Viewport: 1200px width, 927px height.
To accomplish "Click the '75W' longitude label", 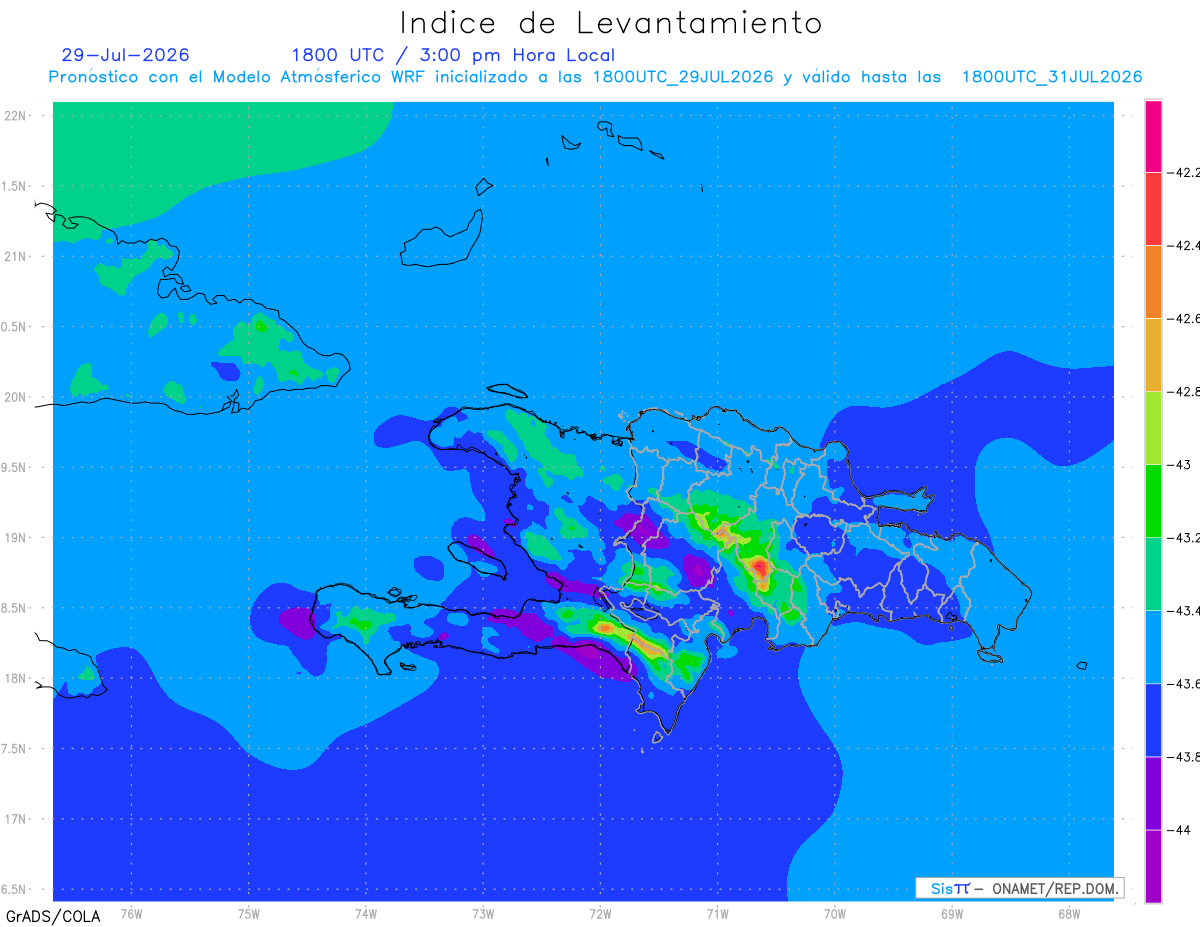I will [x=248, y=913].
